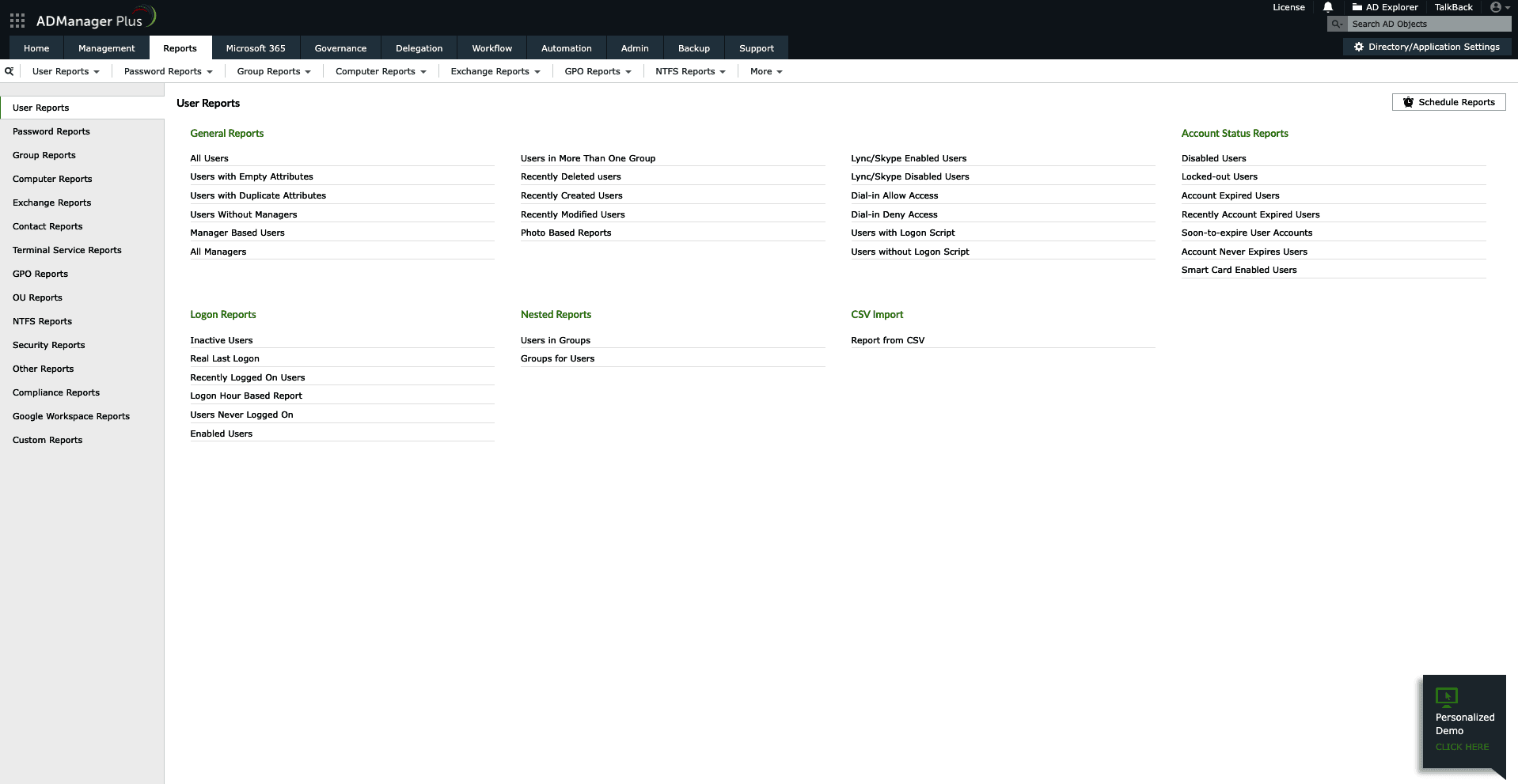This screenshot has width=1518, height=784.
Task: Open Directory/Application Settings
Action: tap(1426, 47)
